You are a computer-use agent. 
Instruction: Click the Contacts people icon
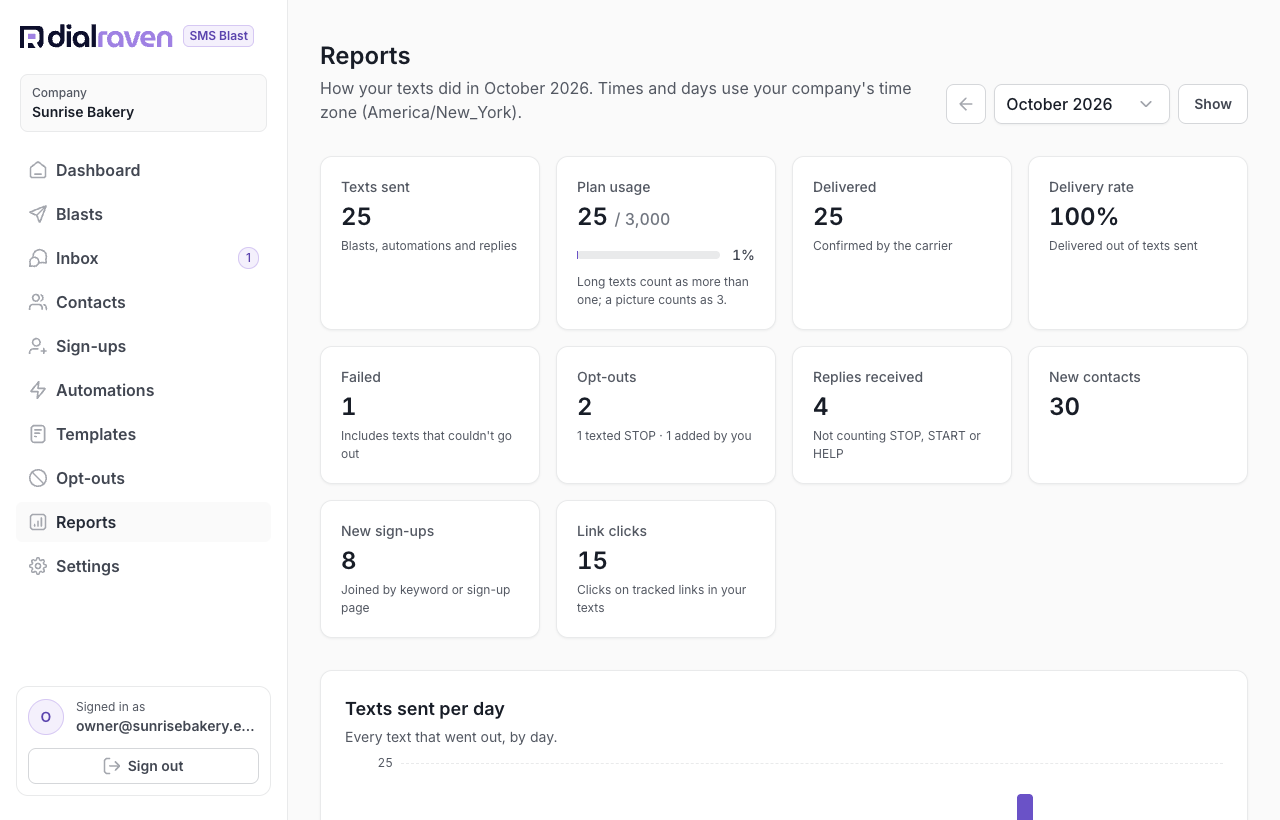(38, 302)
